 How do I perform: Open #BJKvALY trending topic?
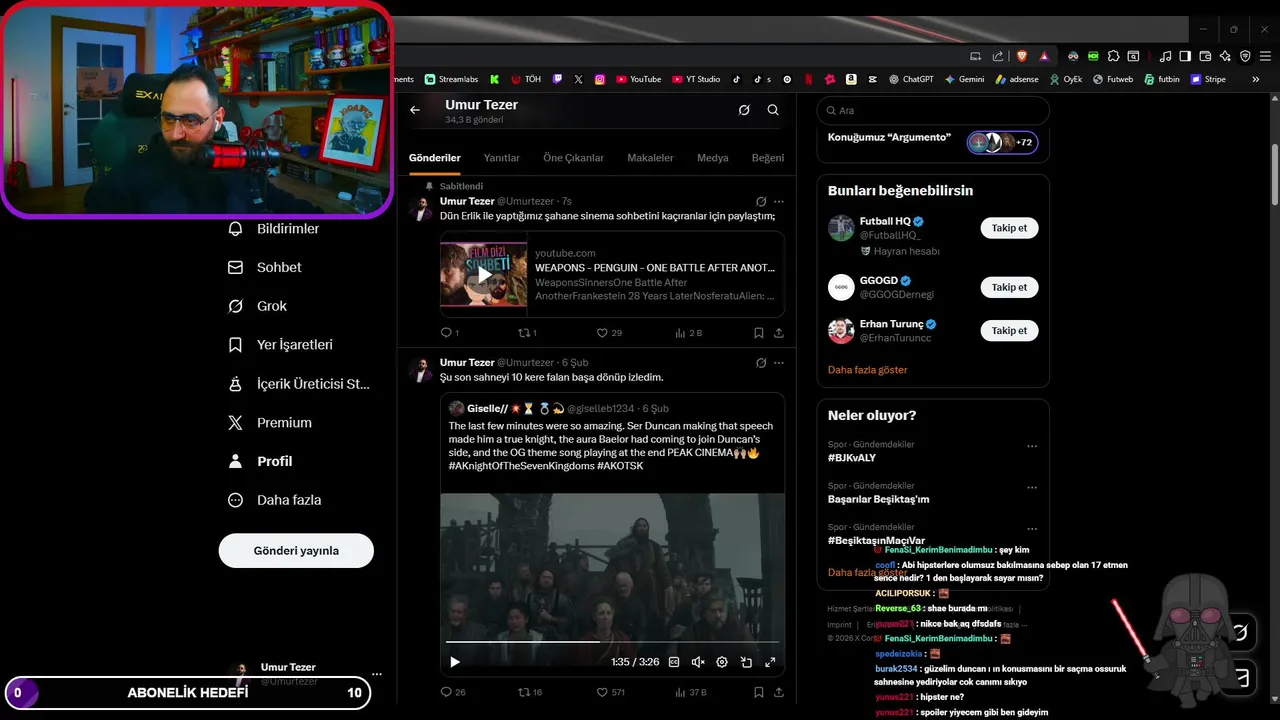[x=852, y=457]
